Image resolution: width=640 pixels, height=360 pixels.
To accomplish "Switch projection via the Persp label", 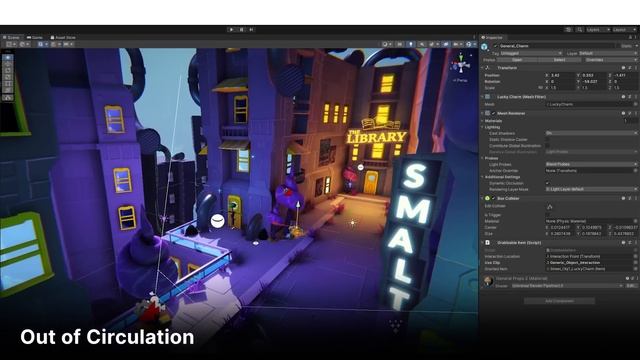I will tap(460, 80).
